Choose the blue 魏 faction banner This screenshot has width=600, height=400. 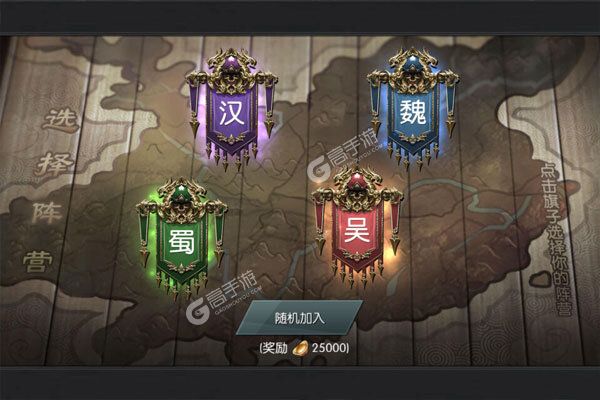(x=413, y=110)
